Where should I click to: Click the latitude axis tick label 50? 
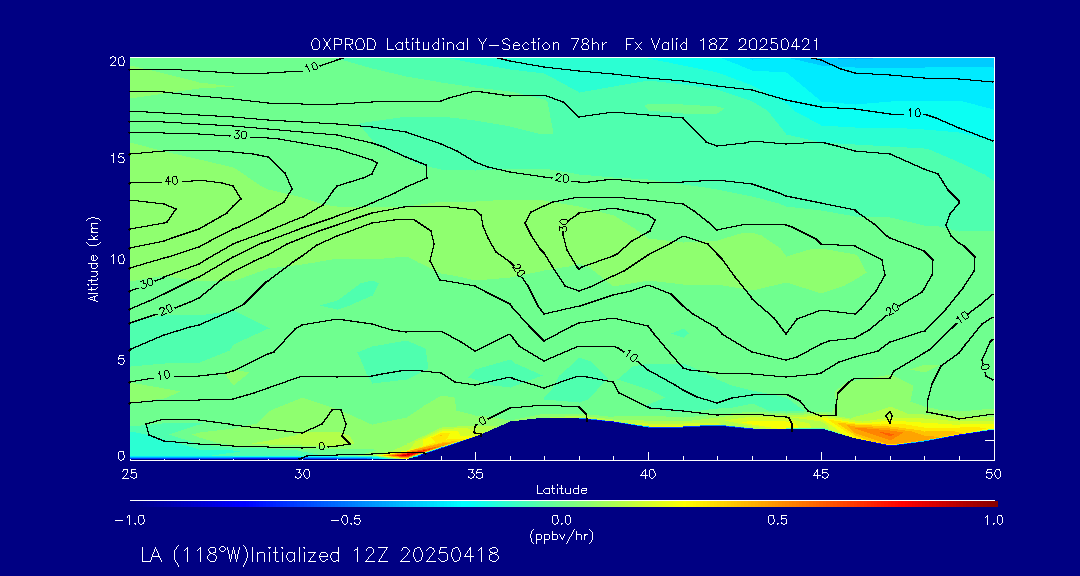994,474
